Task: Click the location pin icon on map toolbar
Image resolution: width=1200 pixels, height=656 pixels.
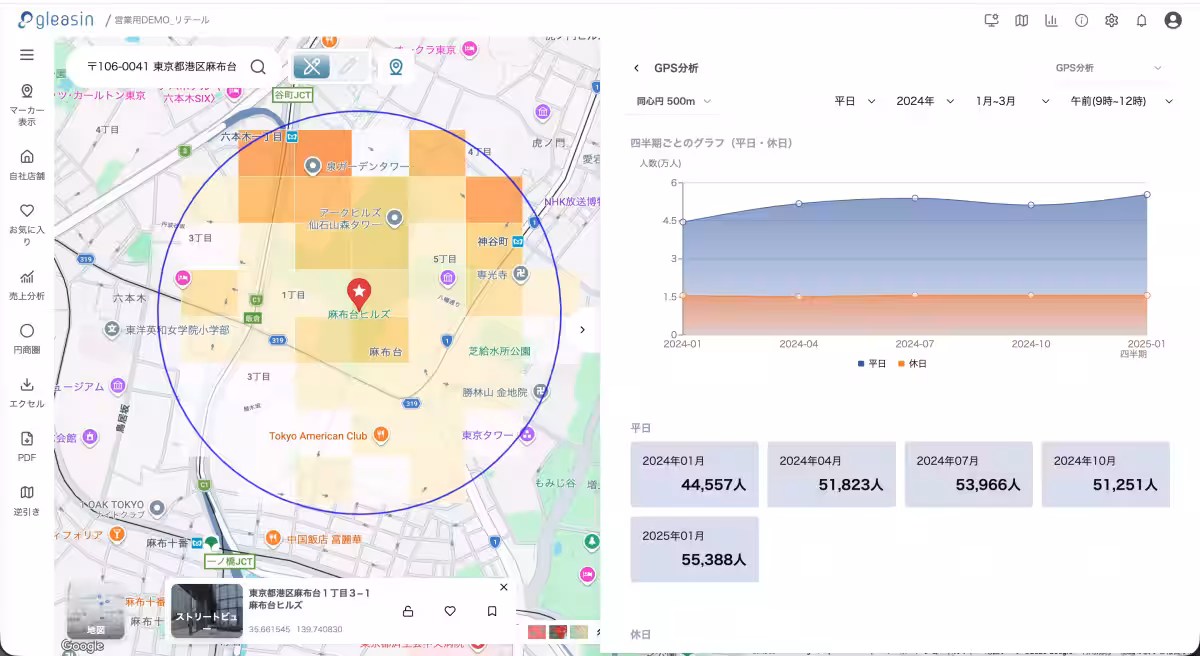Action: click(396, 66)
